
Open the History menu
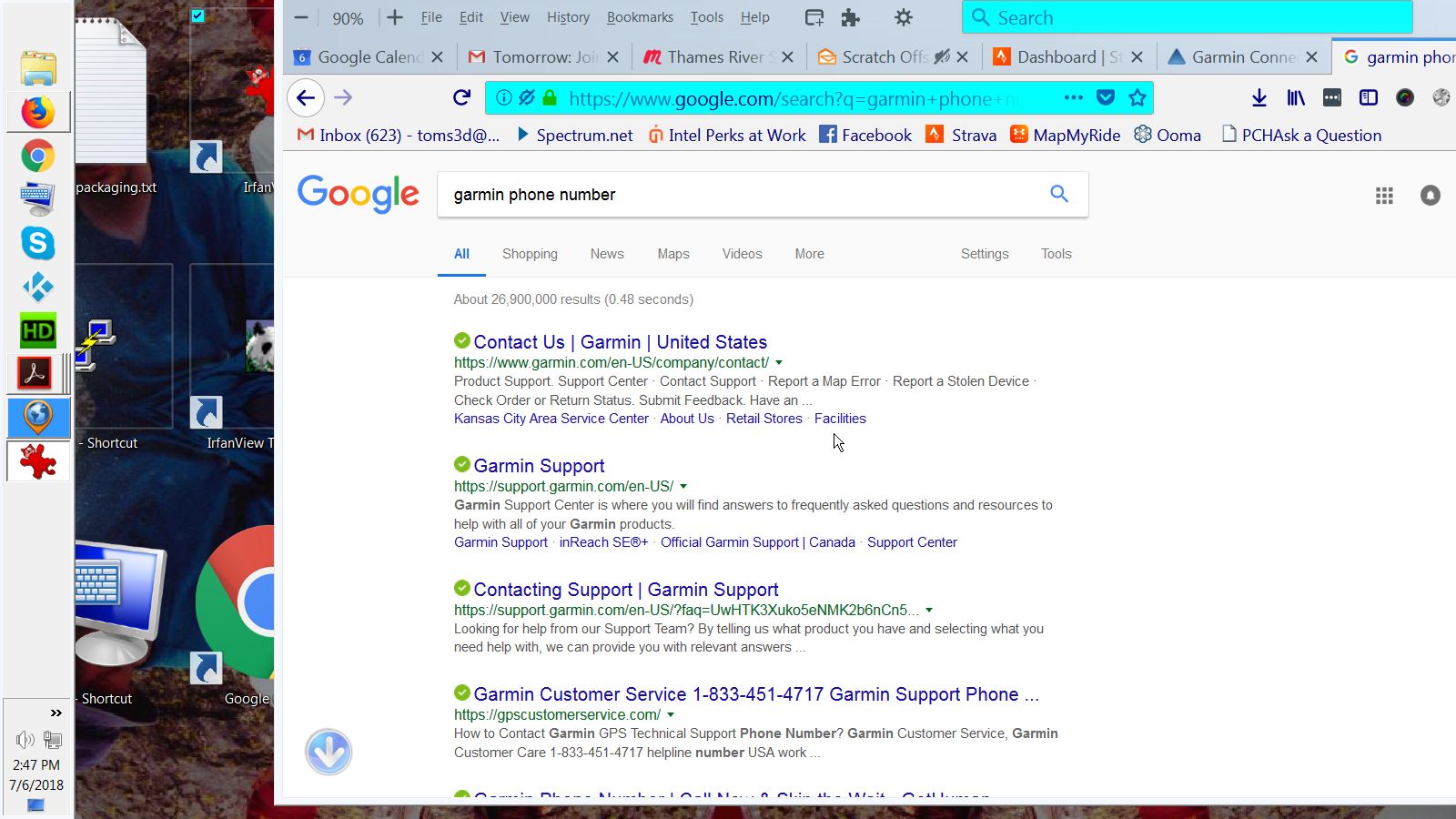[568, 17]
